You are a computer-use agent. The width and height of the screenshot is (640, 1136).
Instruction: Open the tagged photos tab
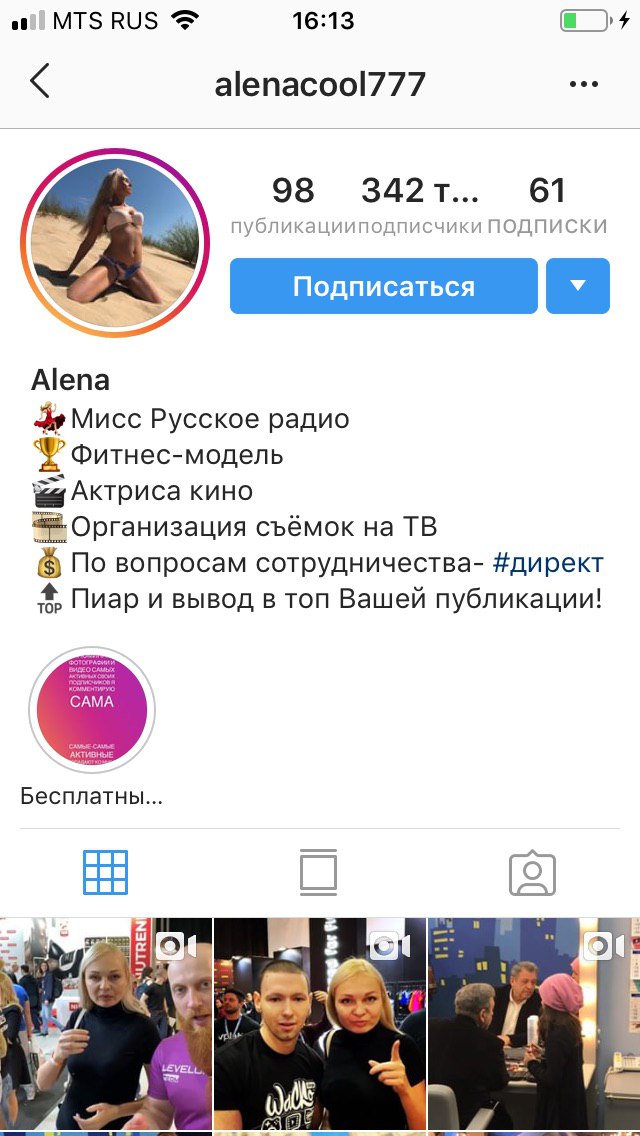click(x=532, y=873)
